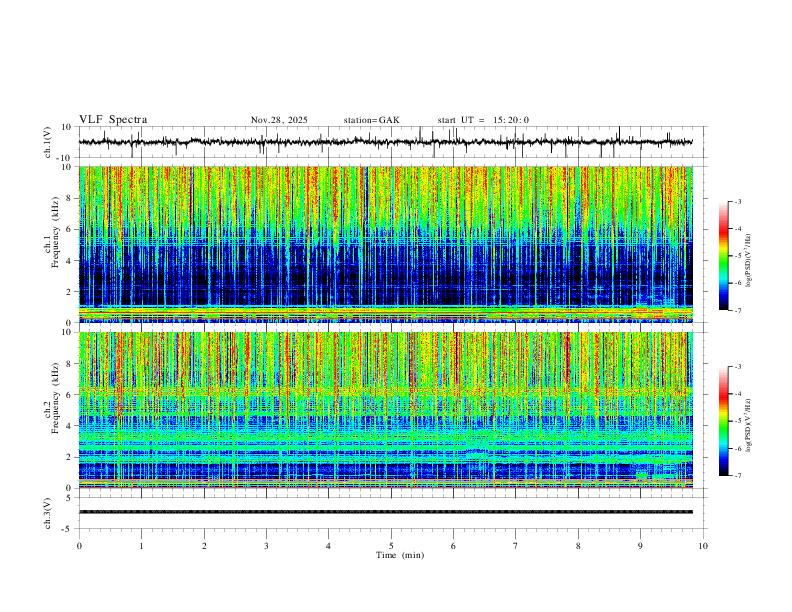792x612 pixels.
Task: Click the "5" tick on time axis
Action: [x=391, y=546]
